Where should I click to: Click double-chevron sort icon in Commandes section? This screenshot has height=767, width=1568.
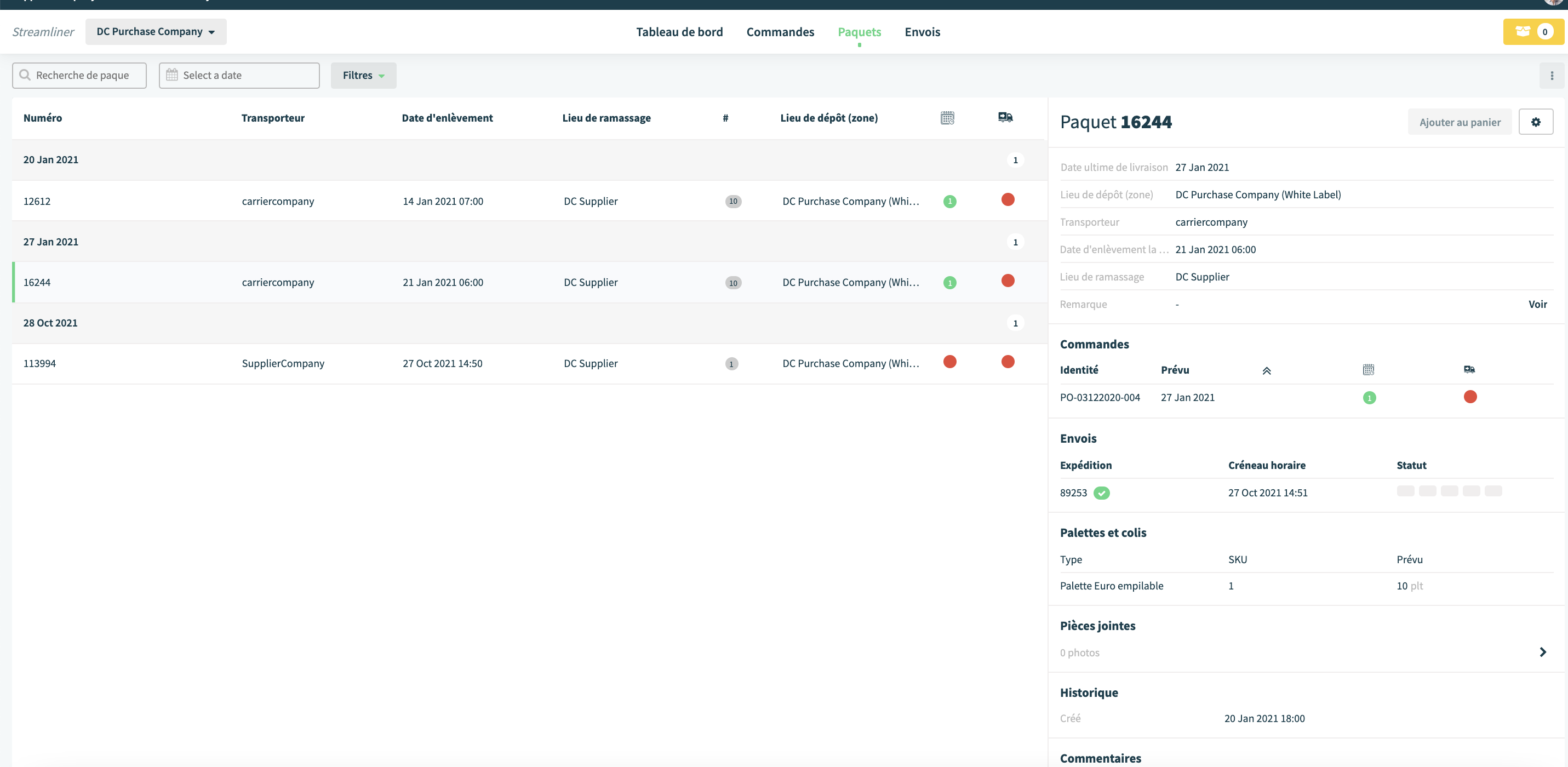pos(1266,370)
